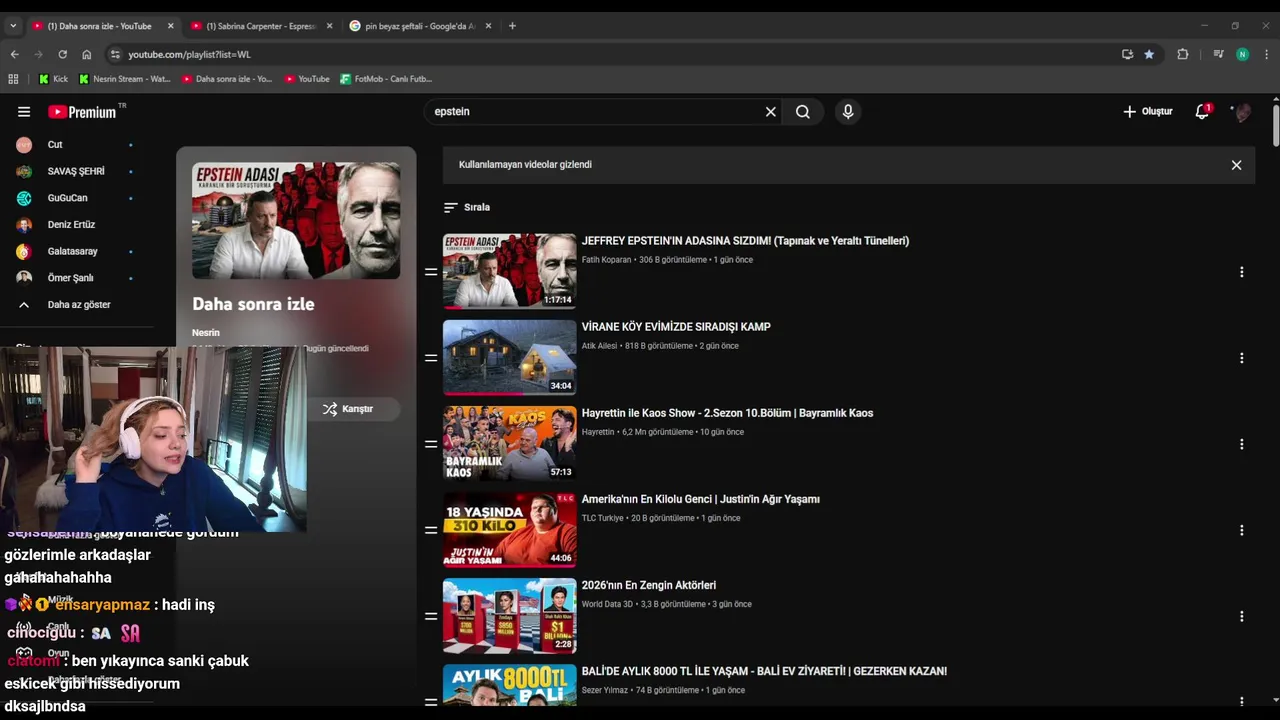Grab reorder handle of Hayrettin Kaos video

[x=431, y=444]
